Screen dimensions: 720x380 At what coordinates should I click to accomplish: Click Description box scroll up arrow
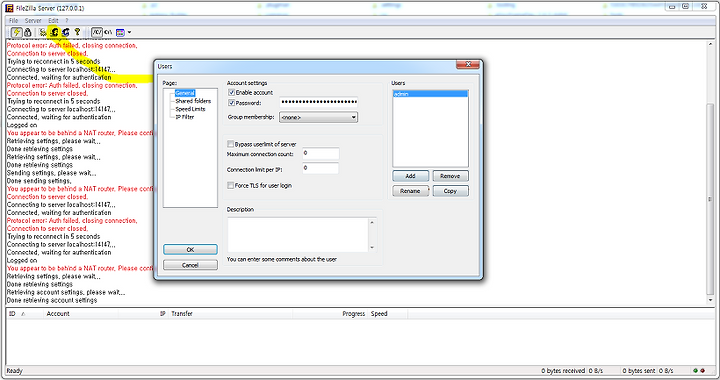point(372,222)
